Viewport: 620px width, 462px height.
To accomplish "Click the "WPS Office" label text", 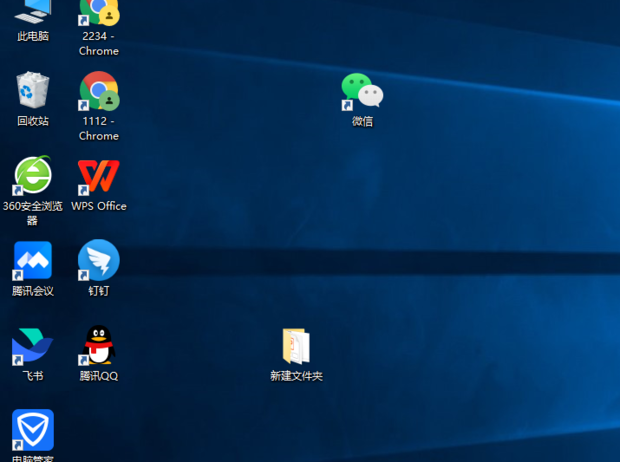I will pyautogui.click(x=99, y=206).
